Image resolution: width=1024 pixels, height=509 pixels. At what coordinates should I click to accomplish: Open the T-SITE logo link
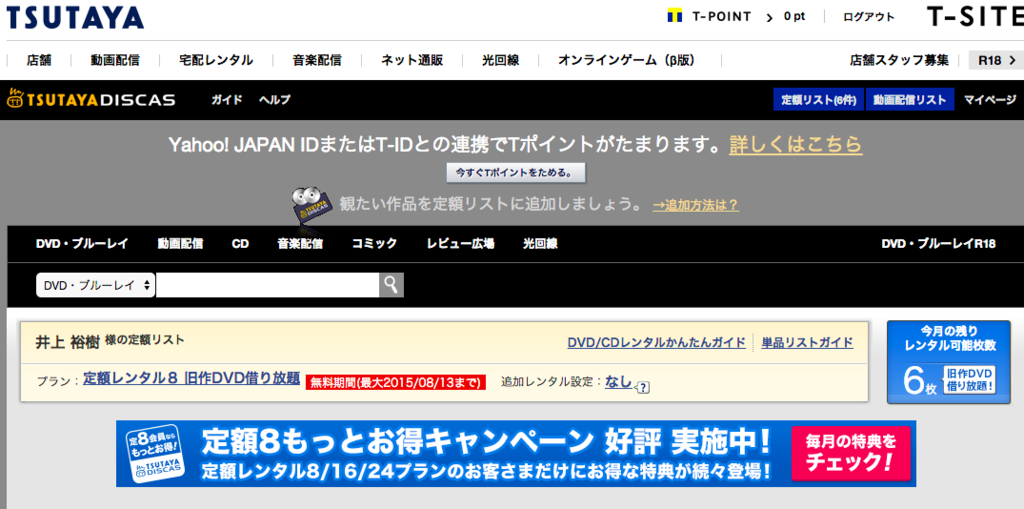pyautogui.click(x=975, y=16)
